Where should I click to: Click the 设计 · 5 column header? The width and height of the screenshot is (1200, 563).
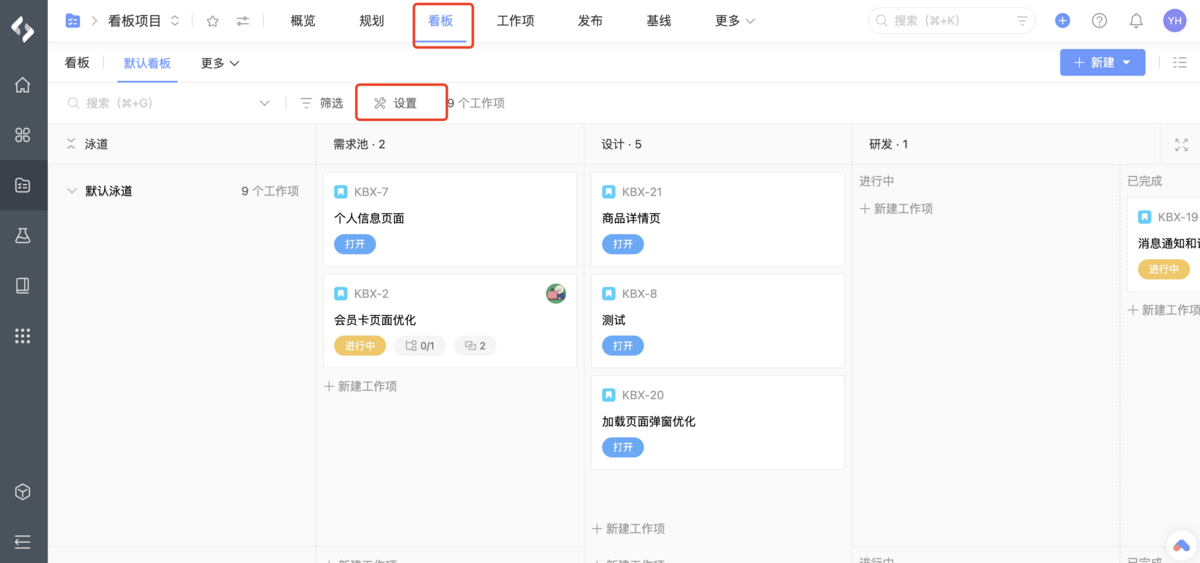622,144
